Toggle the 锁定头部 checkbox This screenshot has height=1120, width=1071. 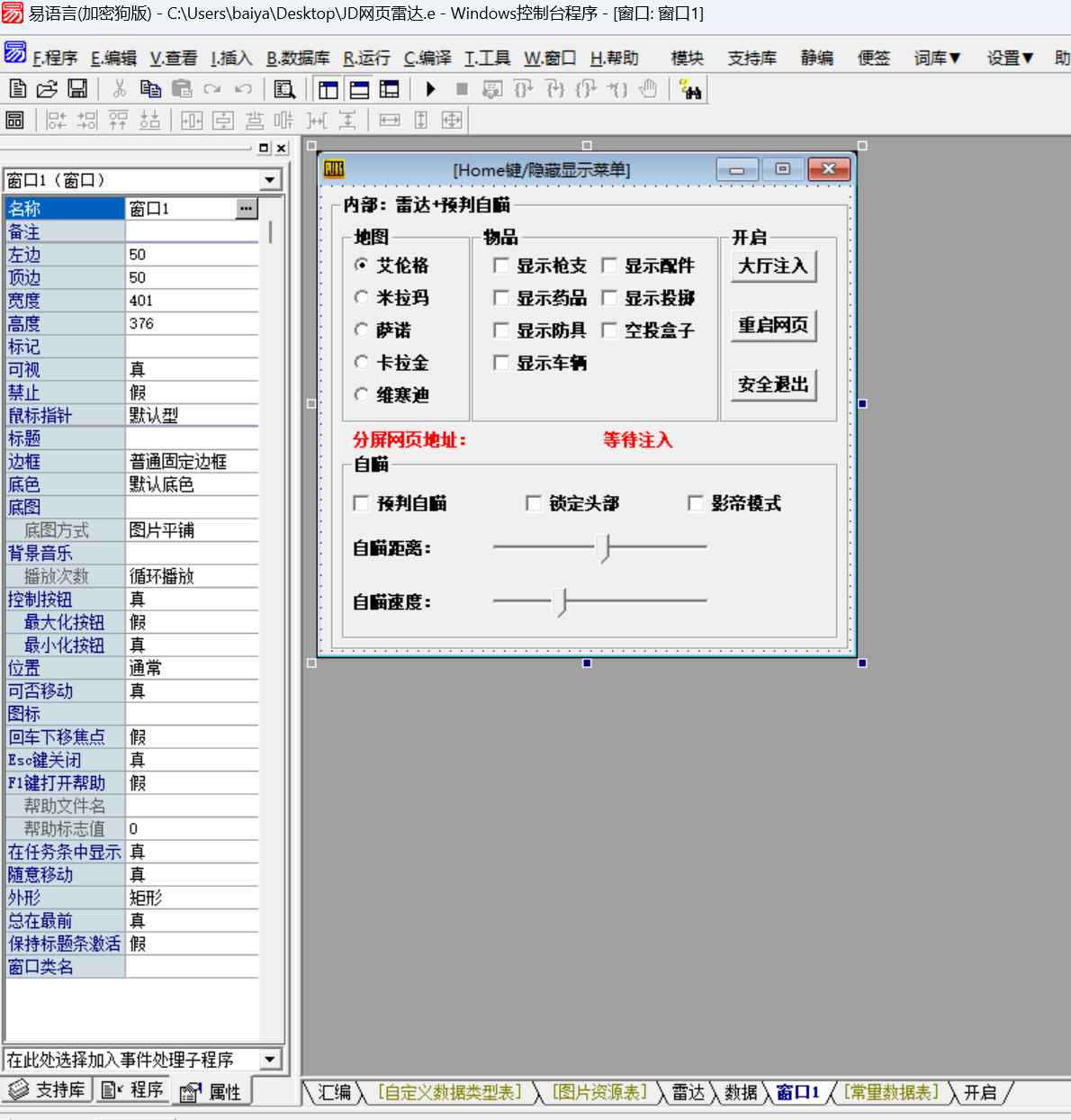[534, 503]
